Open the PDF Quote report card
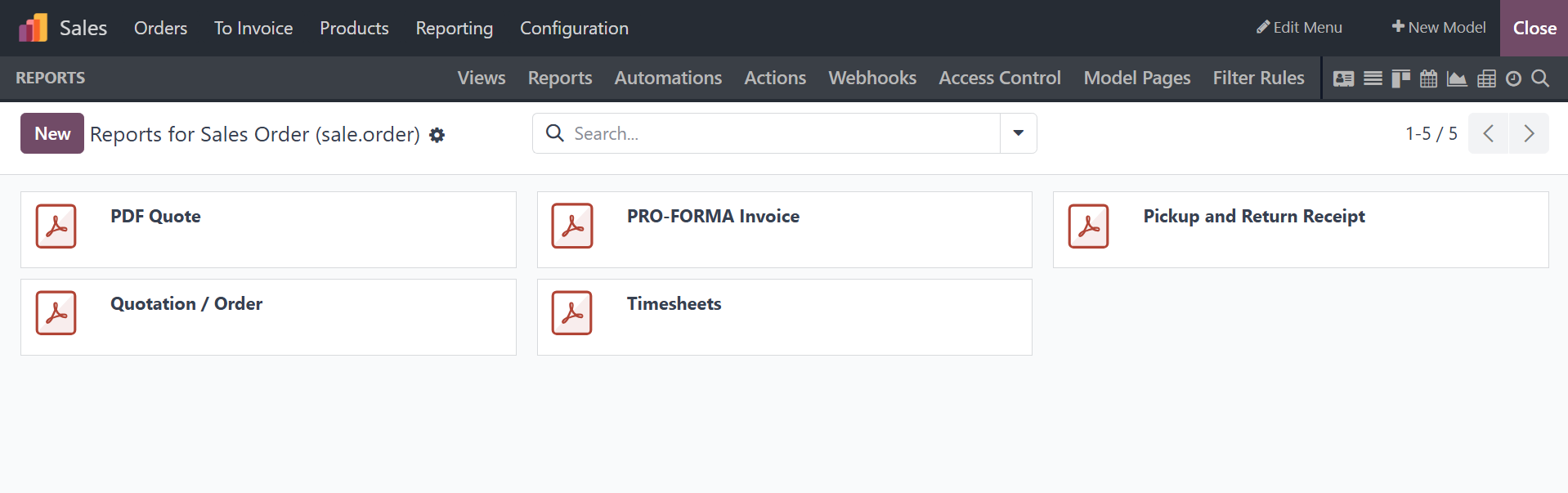The height and width of the screenshot is (493, 1568). (x=268, y=230)
